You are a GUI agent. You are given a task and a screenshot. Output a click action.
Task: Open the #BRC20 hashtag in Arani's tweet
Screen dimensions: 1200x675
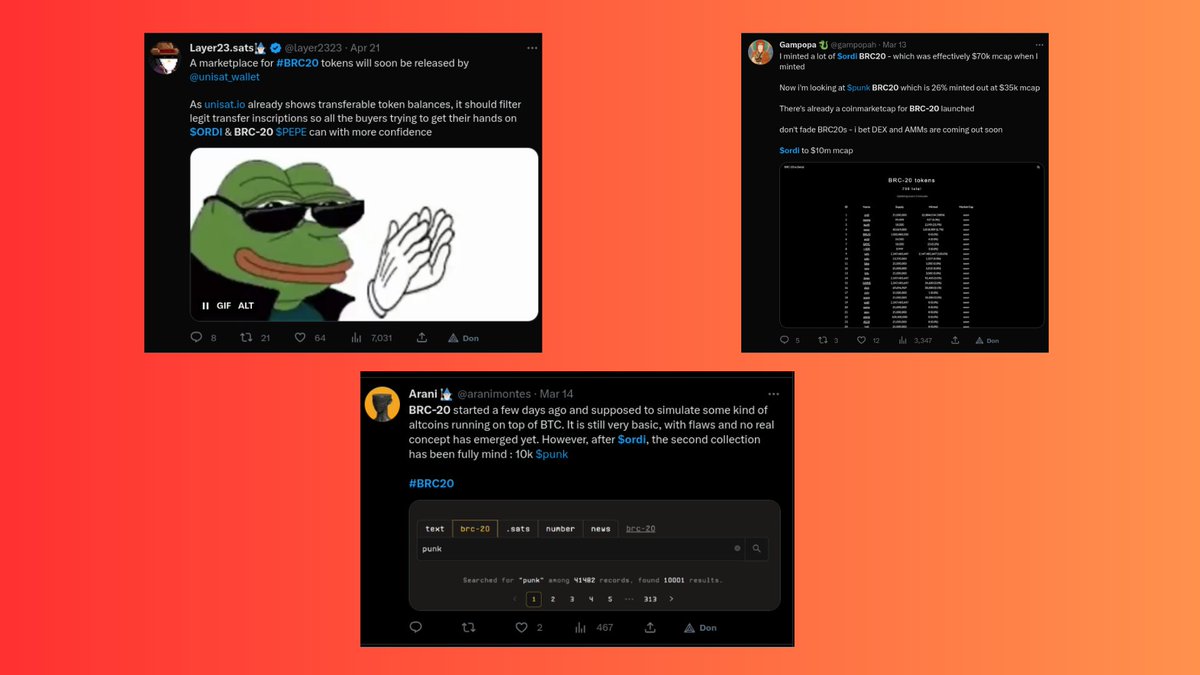[x=431, y=483]
